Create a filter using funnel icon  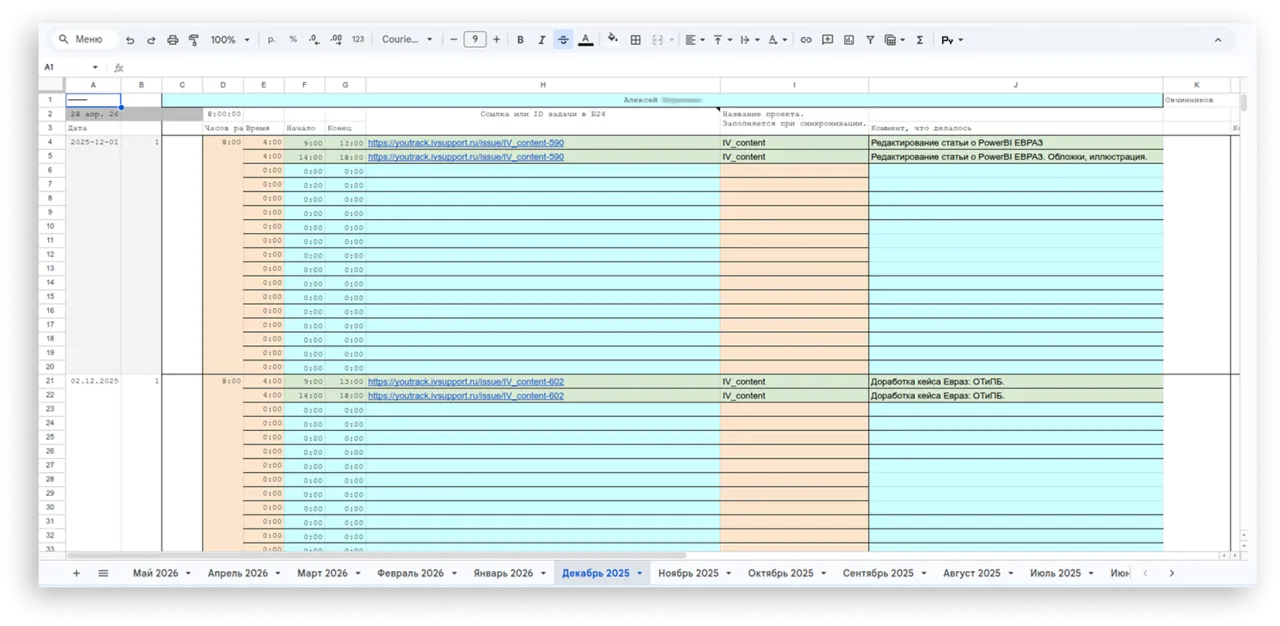pyautogui.click(x=870, y=40)
